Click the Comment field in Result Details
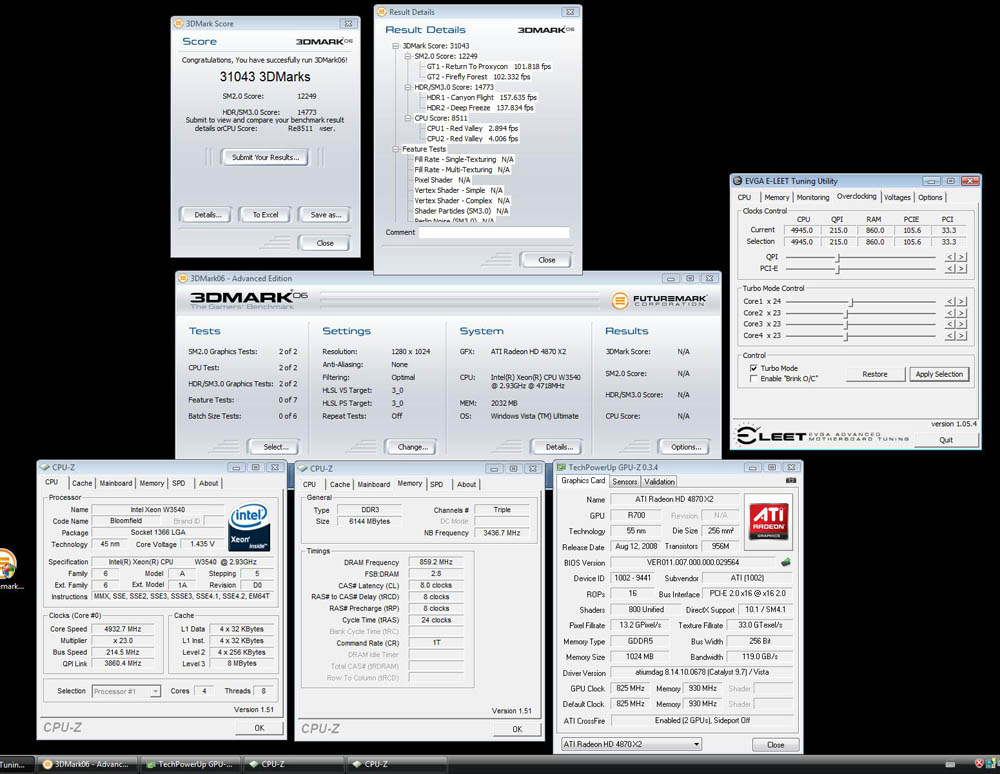1000x774 pixels. point(494,233)
